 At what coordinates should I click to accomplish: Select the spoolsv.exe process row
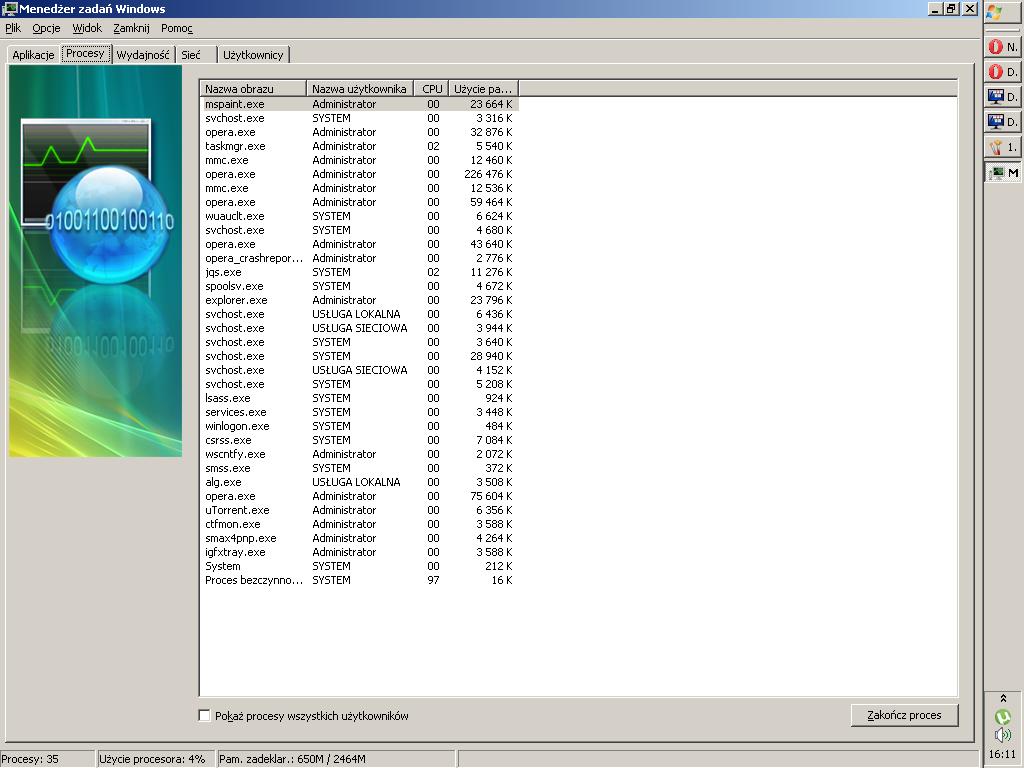pos(359,286)
